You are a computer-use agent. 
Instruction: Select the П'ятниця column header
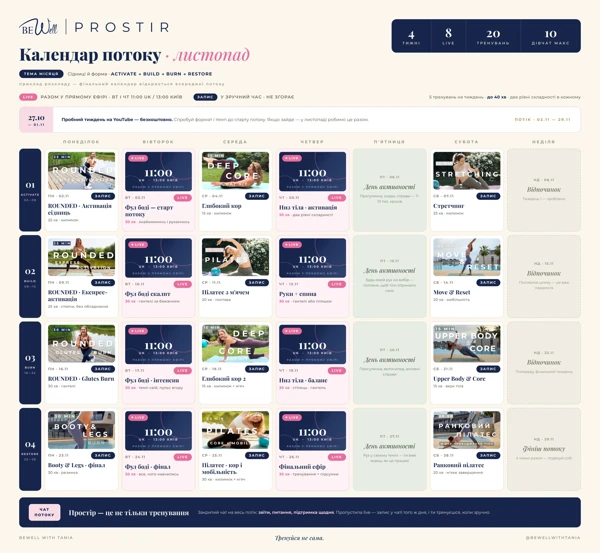[x=389, y=142]
